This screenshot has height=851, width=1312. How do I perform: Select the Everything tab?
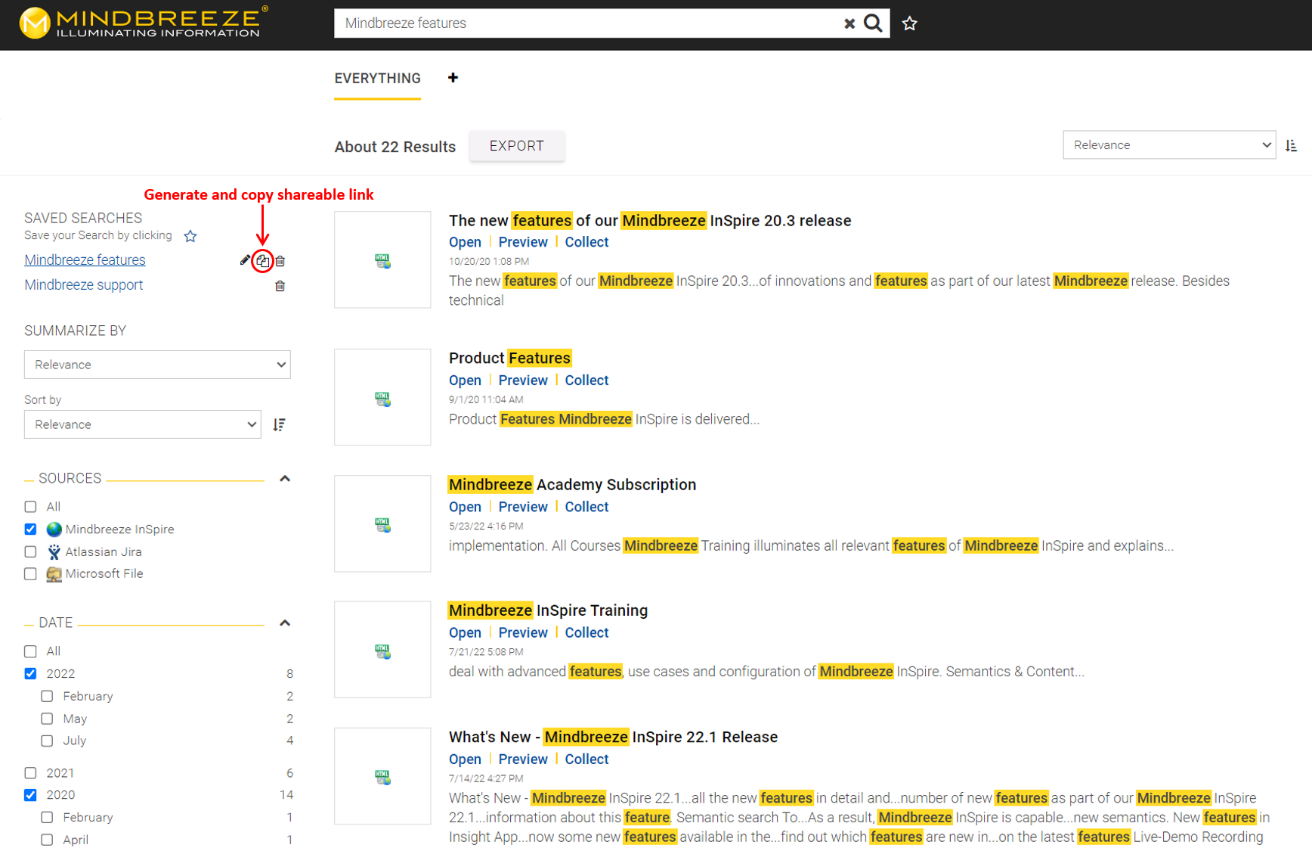(377, 78)
